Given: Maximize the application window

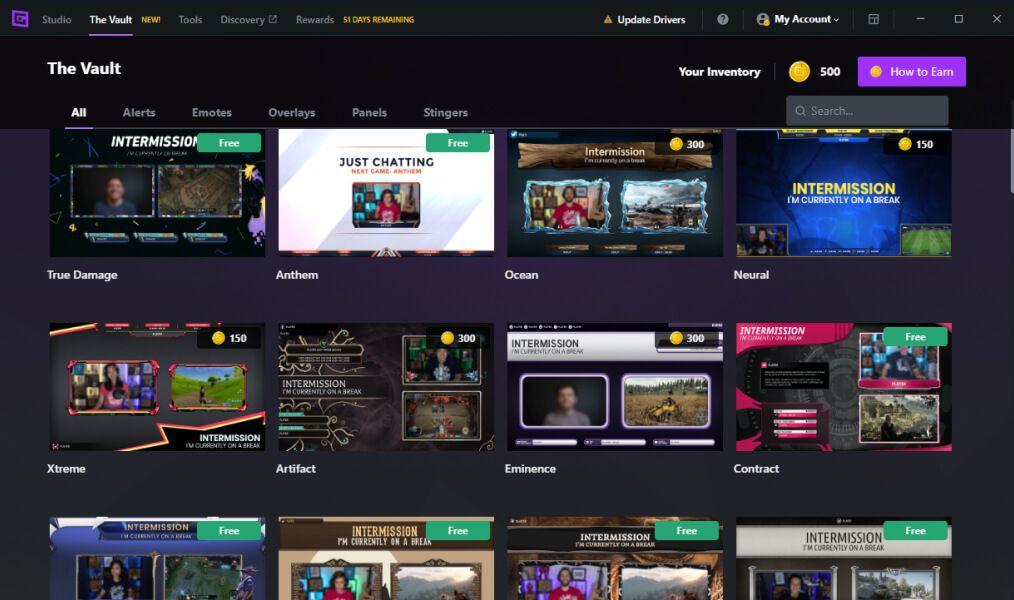Looking at the screenshot, I should click(958, 19).
